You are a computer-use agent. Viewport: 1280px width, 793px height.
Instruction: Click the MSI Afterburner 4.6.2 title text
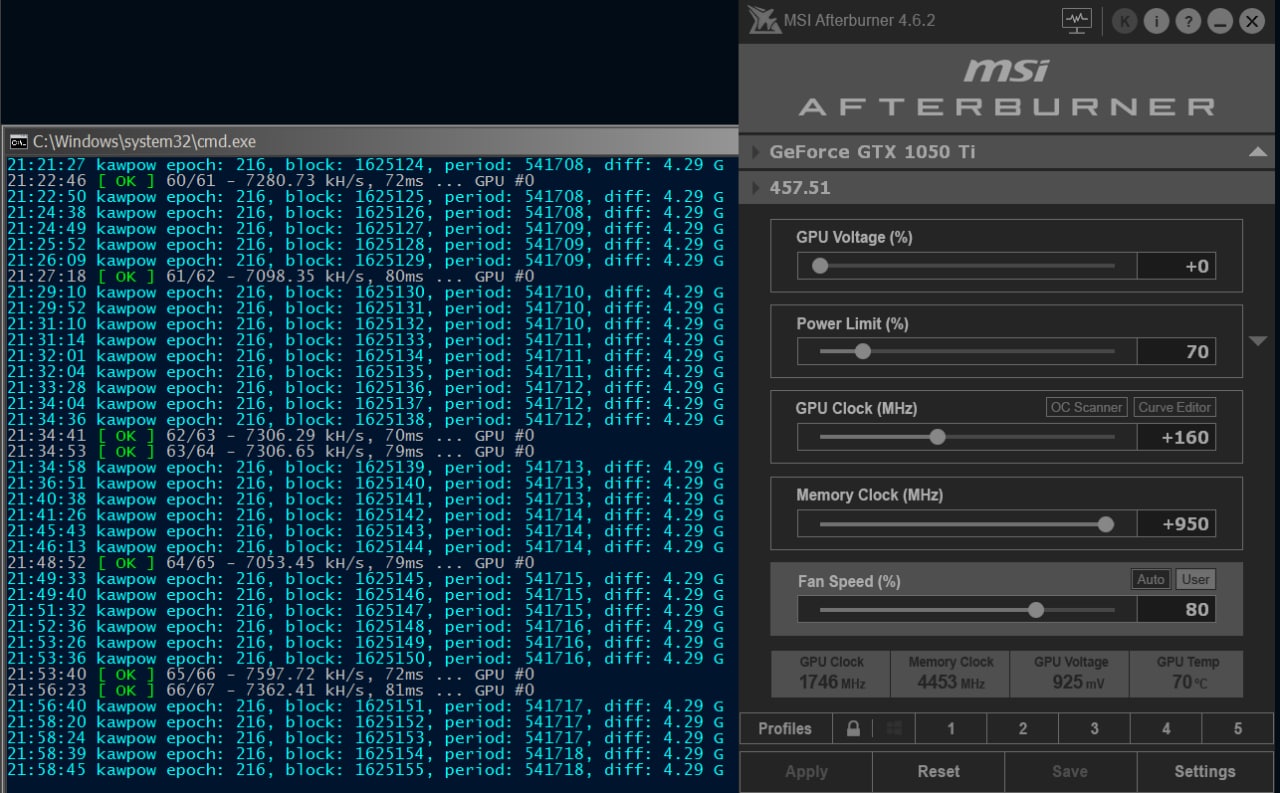(861, 20)
